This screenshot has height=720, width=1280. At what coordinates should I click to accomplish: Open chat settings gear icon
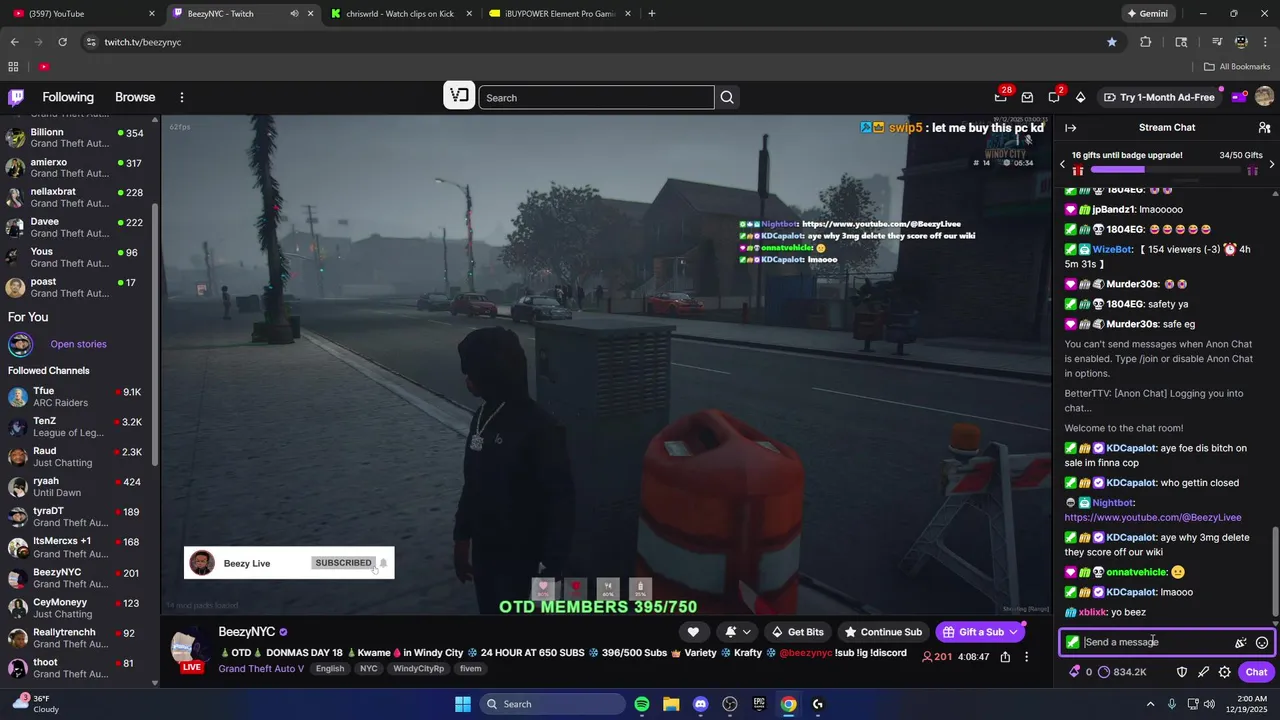tap(1224, 672)
